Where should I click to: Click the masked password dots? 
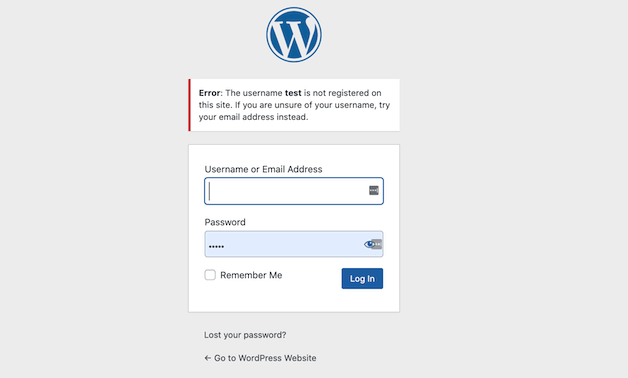pos(216,246)
